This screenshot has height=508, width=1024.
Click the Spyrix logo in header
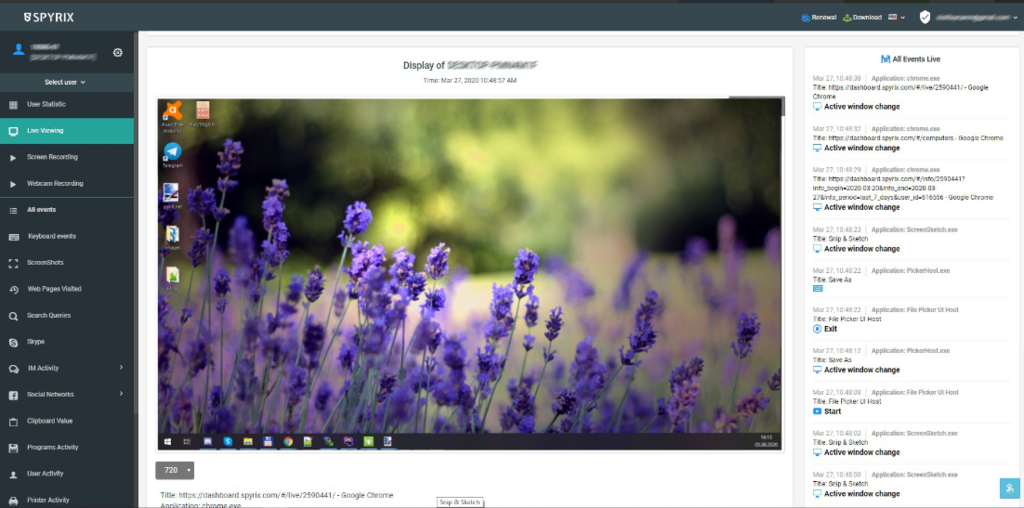point(49,18)
